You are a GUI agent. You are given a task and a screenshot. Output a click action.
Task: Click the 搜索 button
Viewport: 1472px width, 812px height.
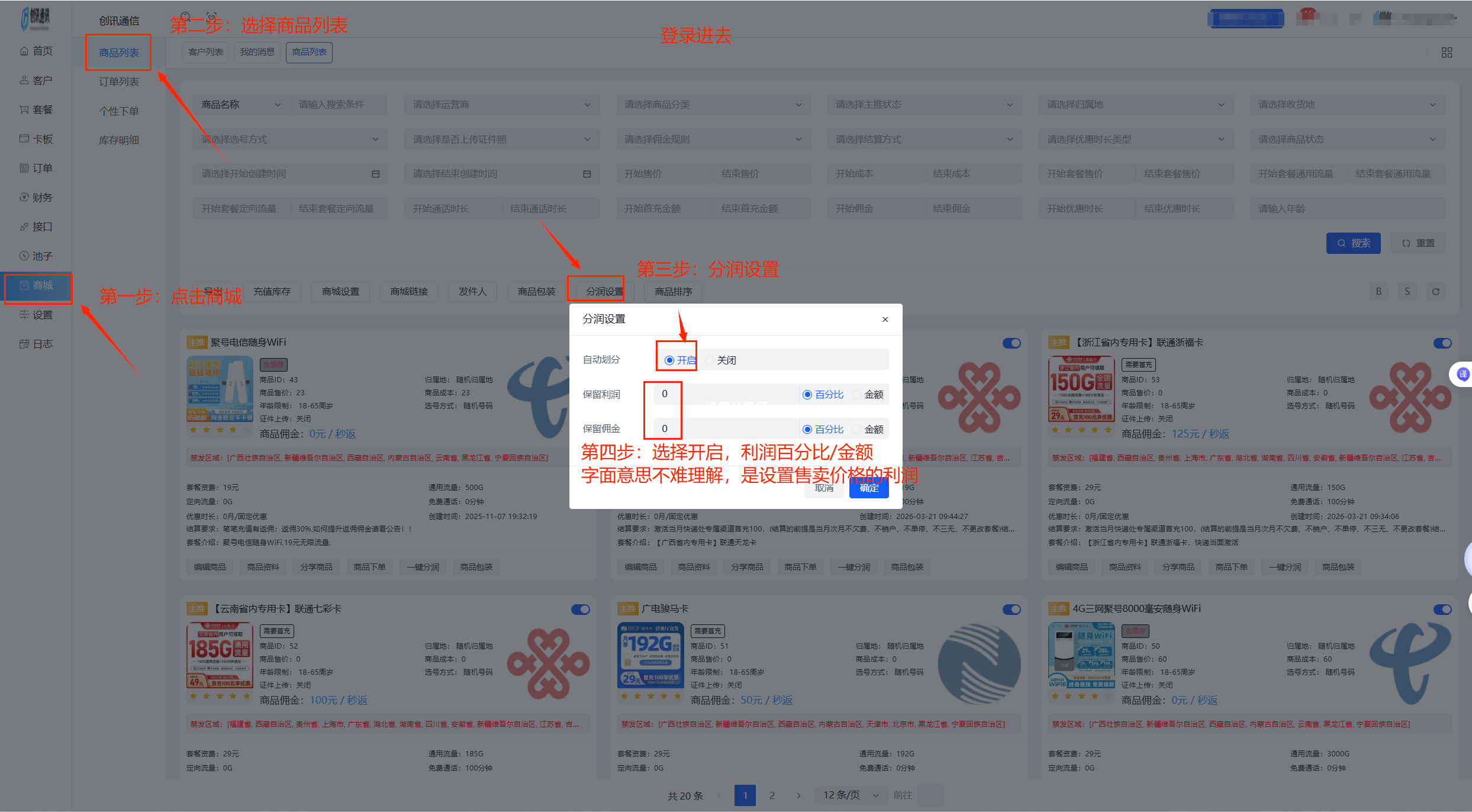pos(1354,243)
